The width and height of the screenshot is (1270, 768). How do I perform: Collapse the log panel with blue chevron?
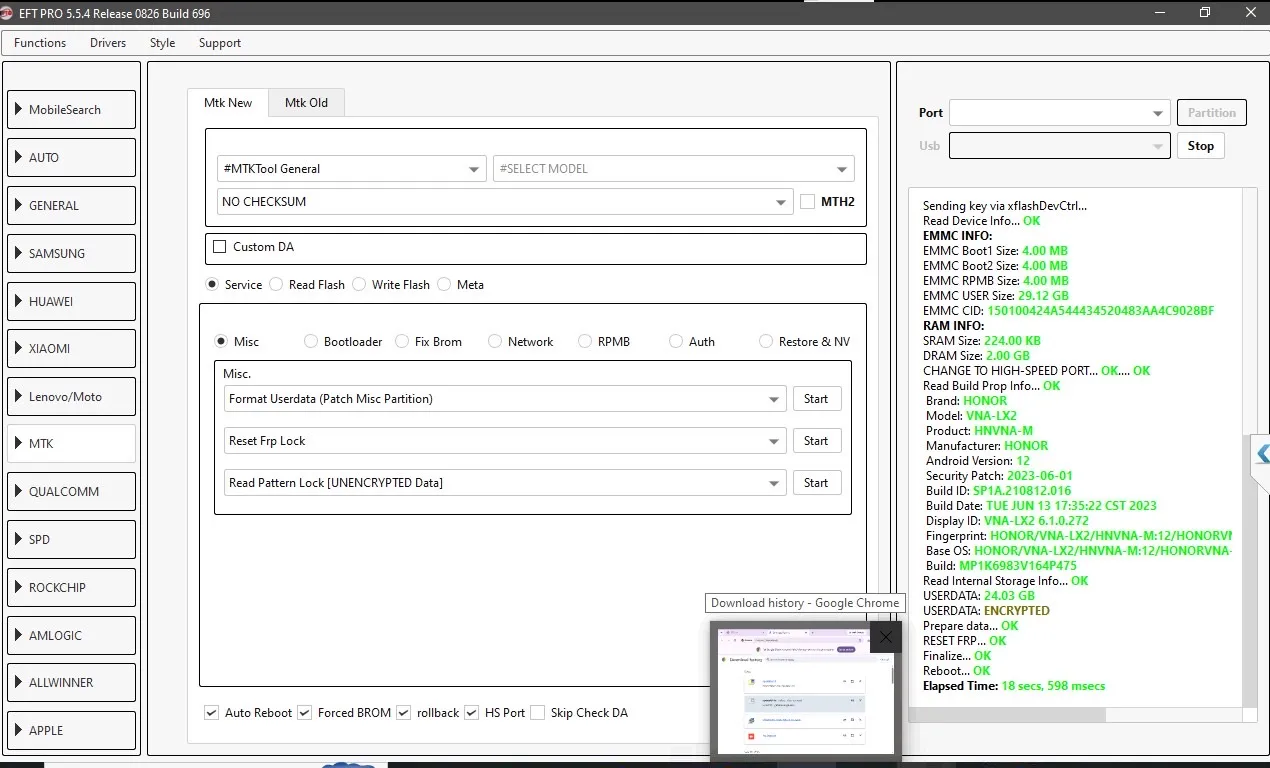(x=1262, y=454)
